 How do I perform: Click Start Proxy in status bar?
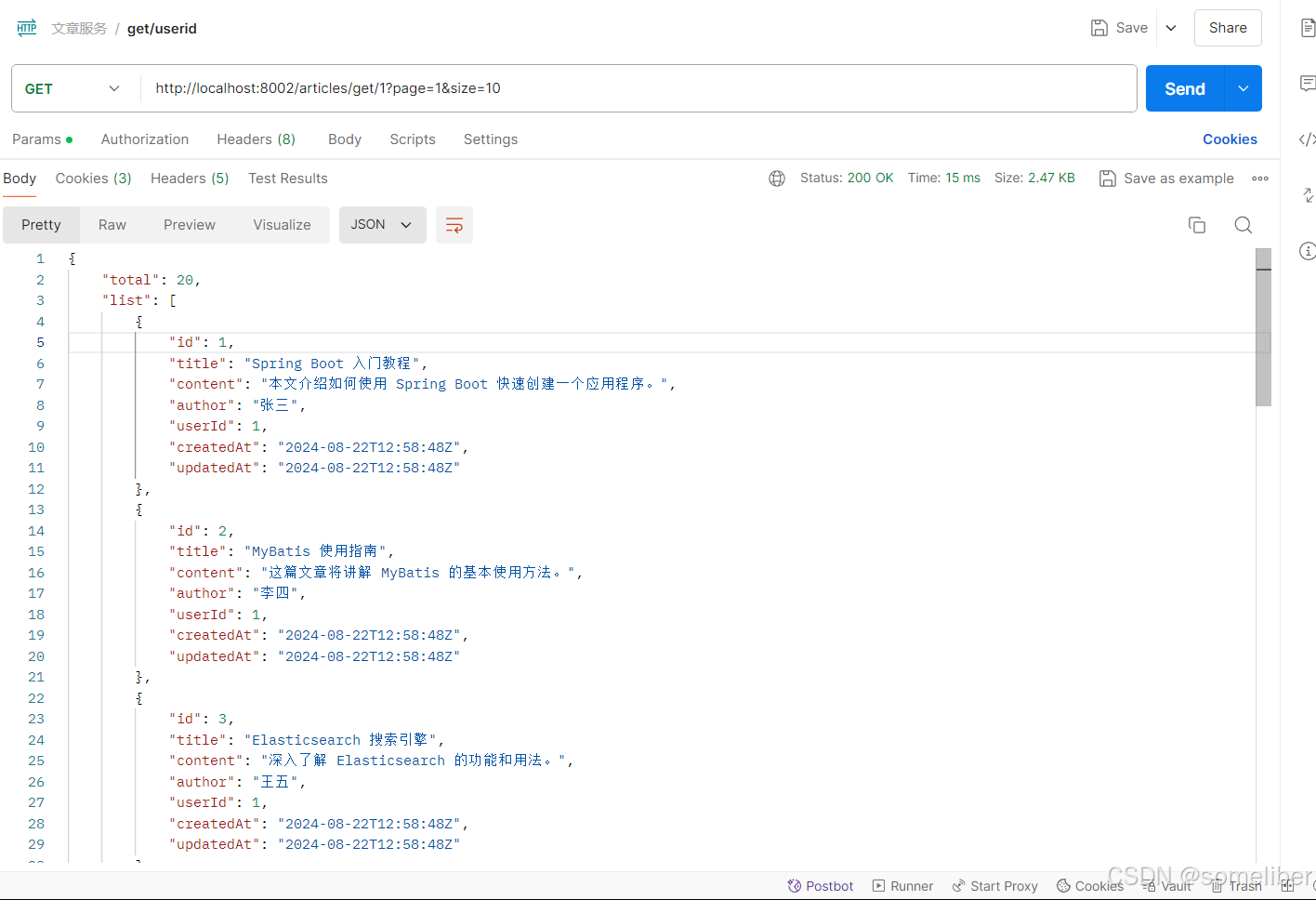click(994, 886)
